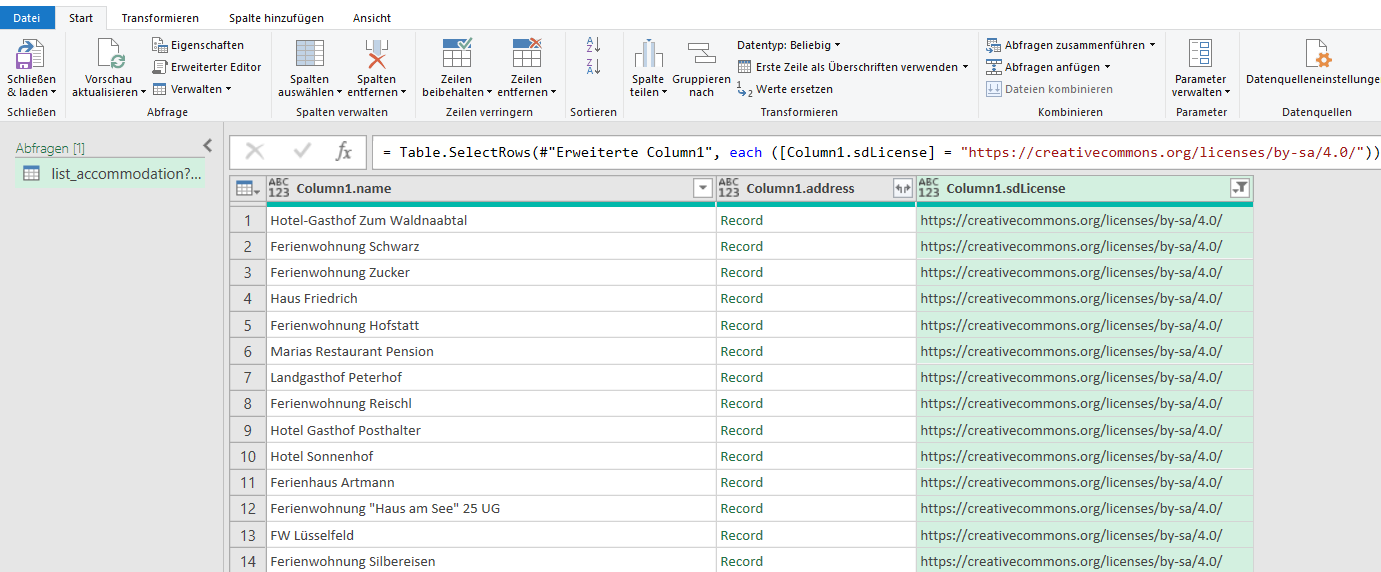Refresh preview with Vorschau aktualisieren icon

coord(109,54)
